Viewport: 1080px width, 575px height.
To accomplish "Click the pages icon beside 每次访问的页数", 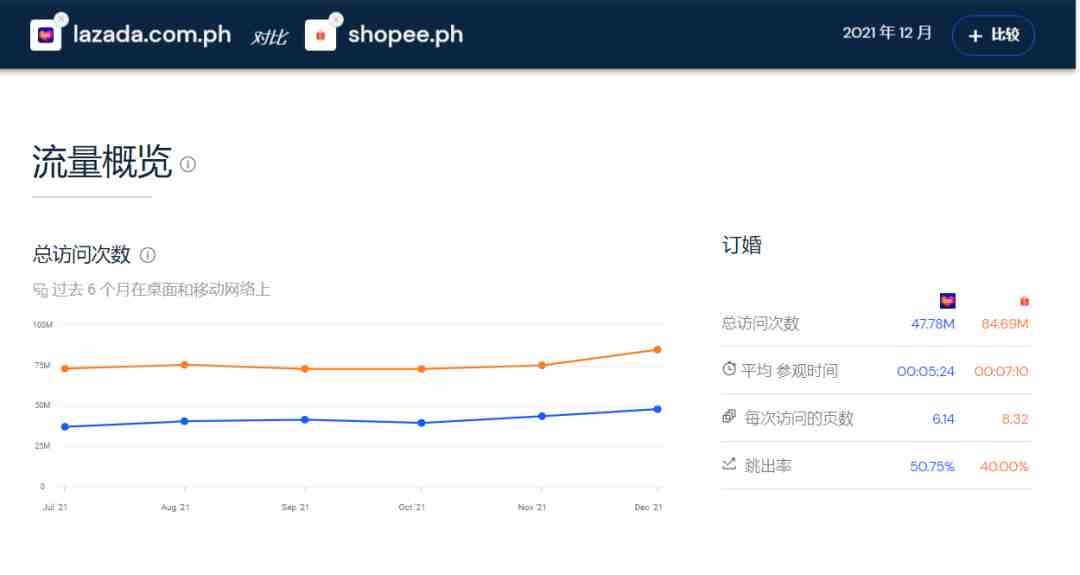I will [729, 417].
